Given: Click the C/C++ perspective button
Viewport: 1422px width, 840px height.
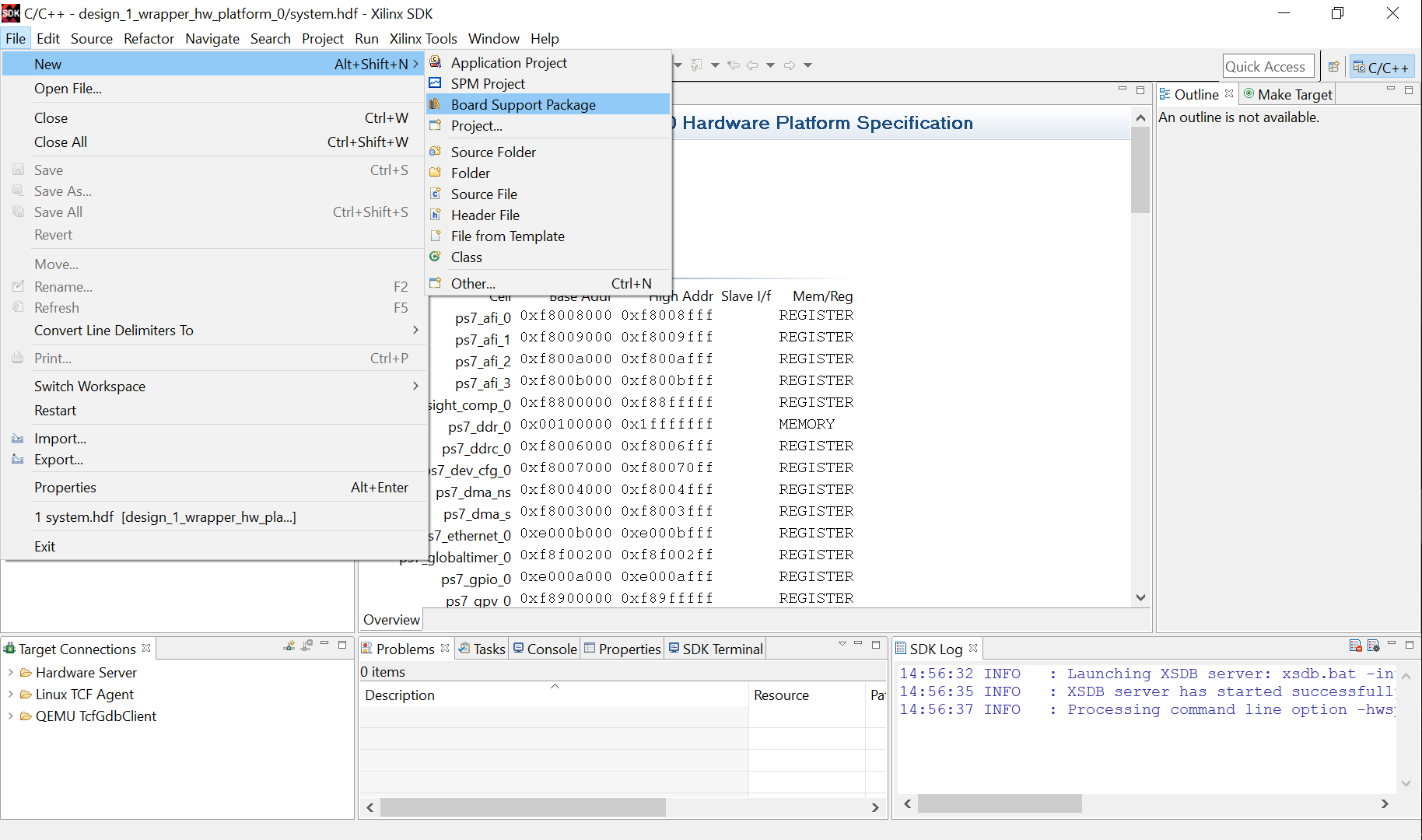Looking at the screenshot, I should pyautogui.click(x=1382, y=66).
